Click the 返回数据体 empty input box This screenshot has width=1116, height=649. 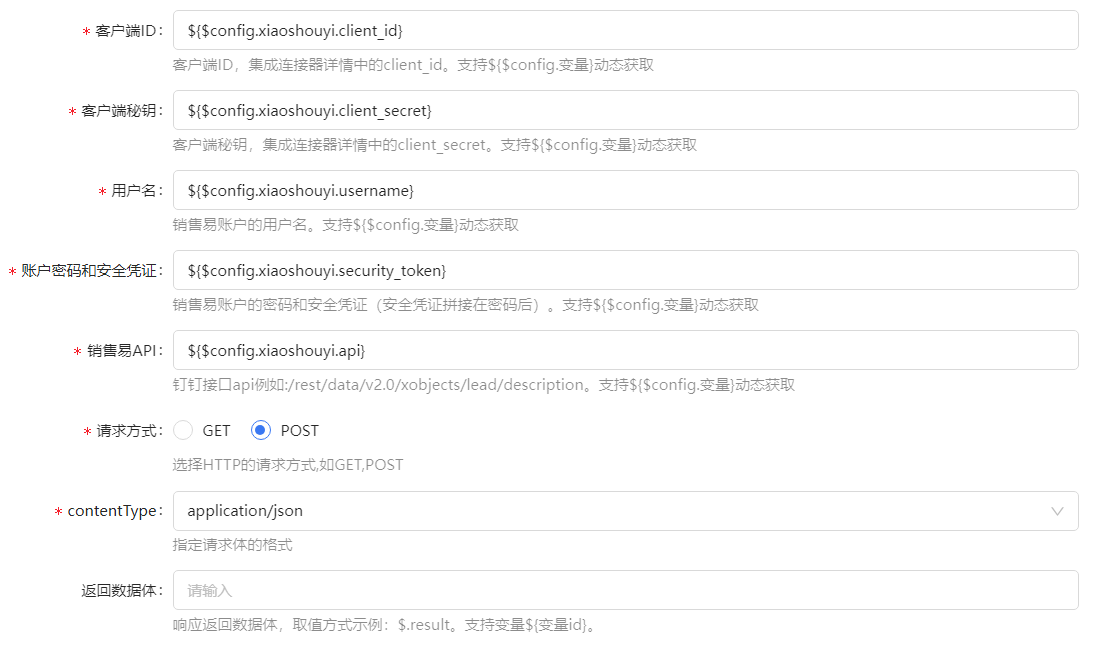(626, 590)
